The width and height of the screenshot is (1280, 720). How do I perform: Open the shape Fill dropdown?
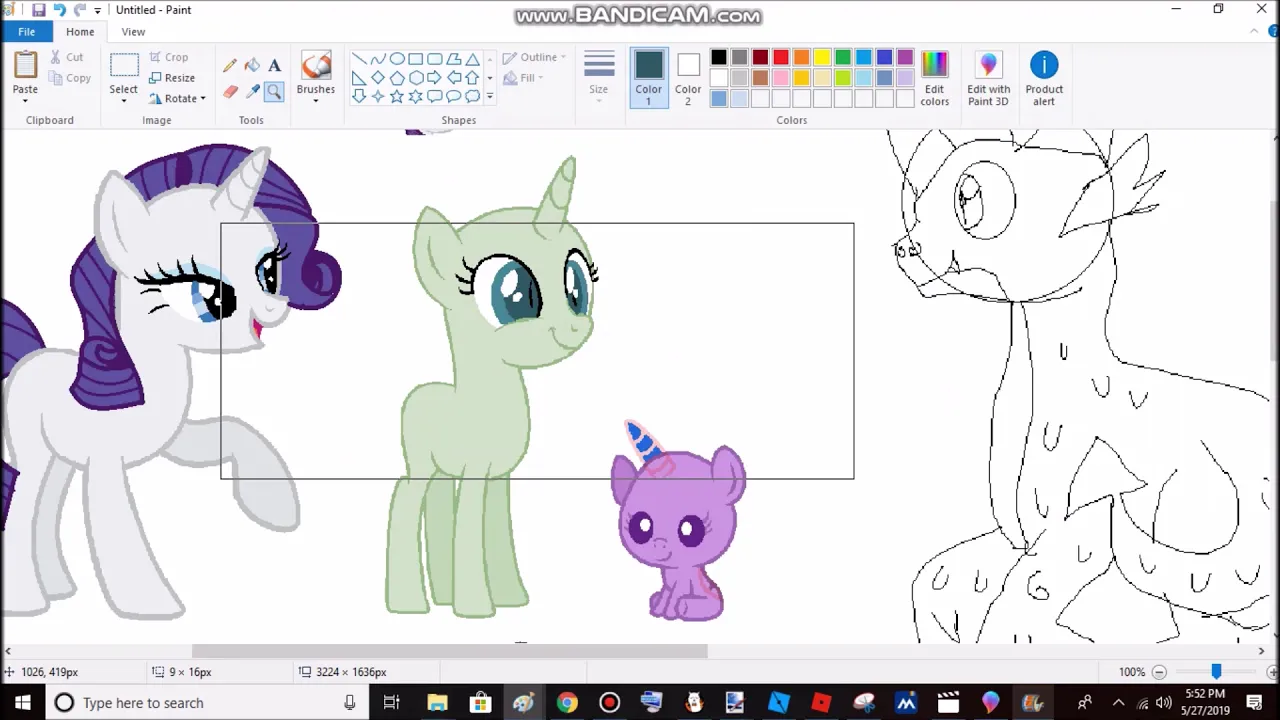(523, 78)
